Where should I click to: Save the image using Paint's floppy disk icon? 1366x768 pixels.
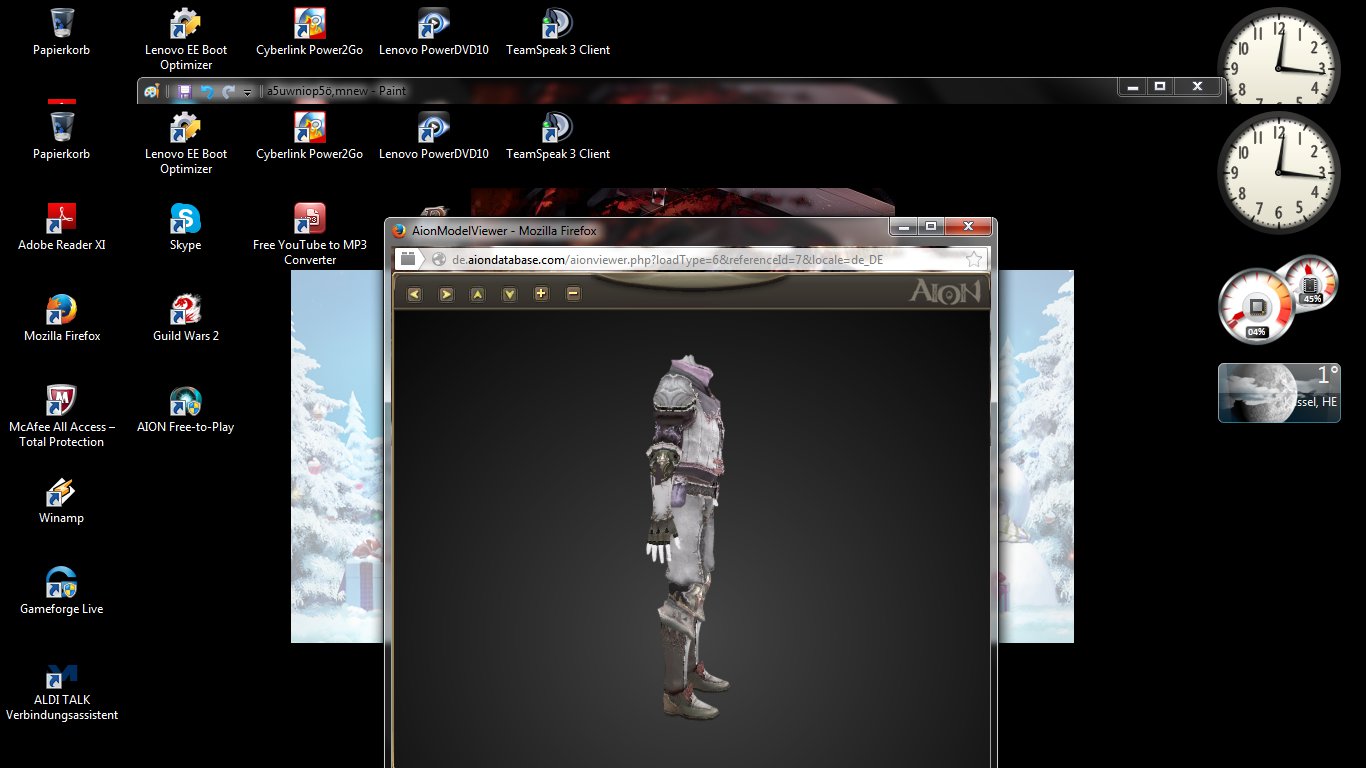click(184, 91)
